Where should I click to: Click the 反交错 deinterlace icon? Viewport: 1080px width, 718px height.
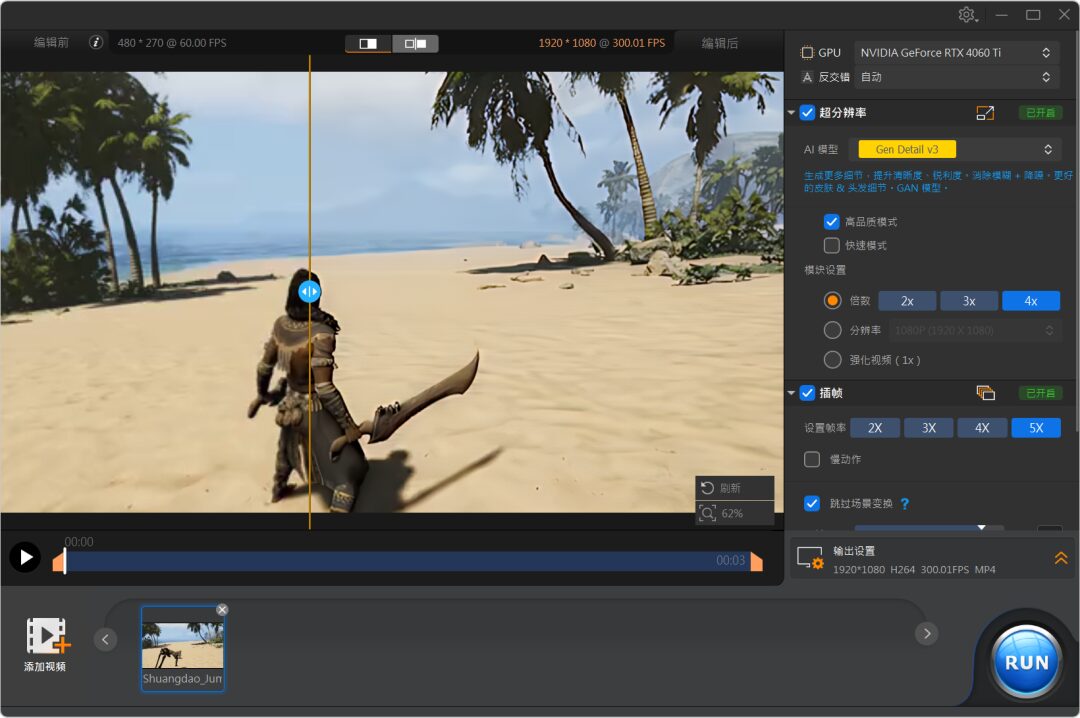tap(807, 77)
